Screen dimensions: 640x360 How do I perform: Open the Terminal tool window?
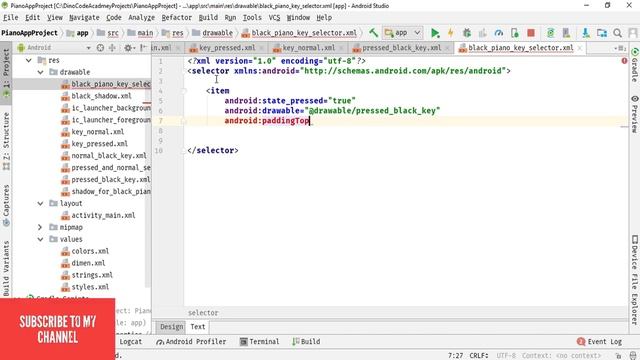pos(260,342)
